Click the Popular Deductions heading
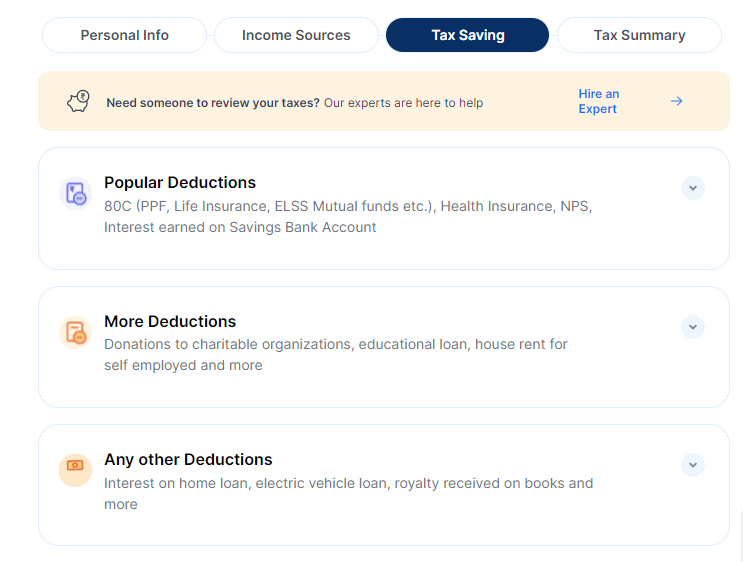Image resolution: width=743 pixels, height=562 pixels. coord(180,182)
